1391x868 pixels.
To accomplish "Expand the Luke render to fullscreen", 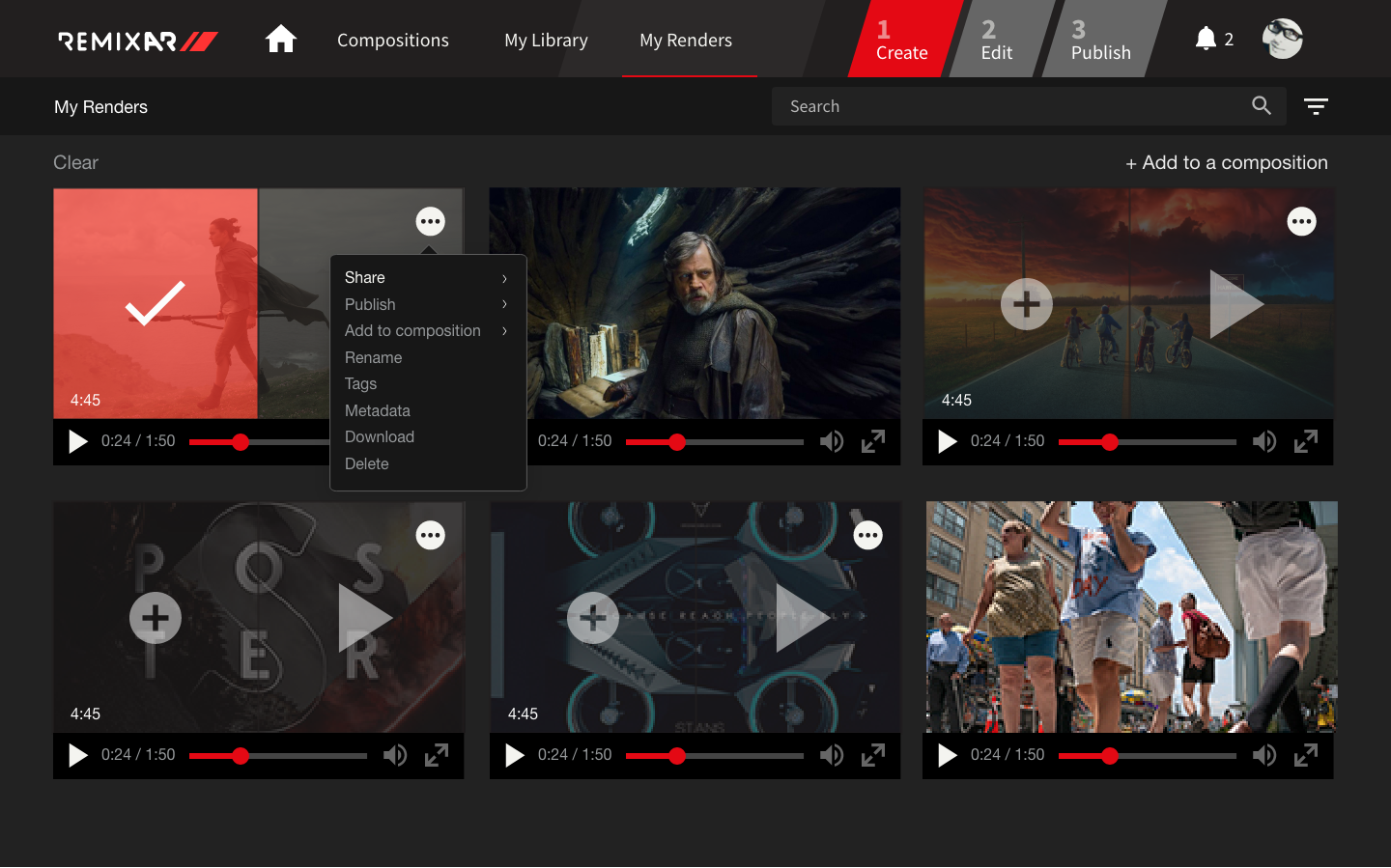I will click(x=873, y=441).
